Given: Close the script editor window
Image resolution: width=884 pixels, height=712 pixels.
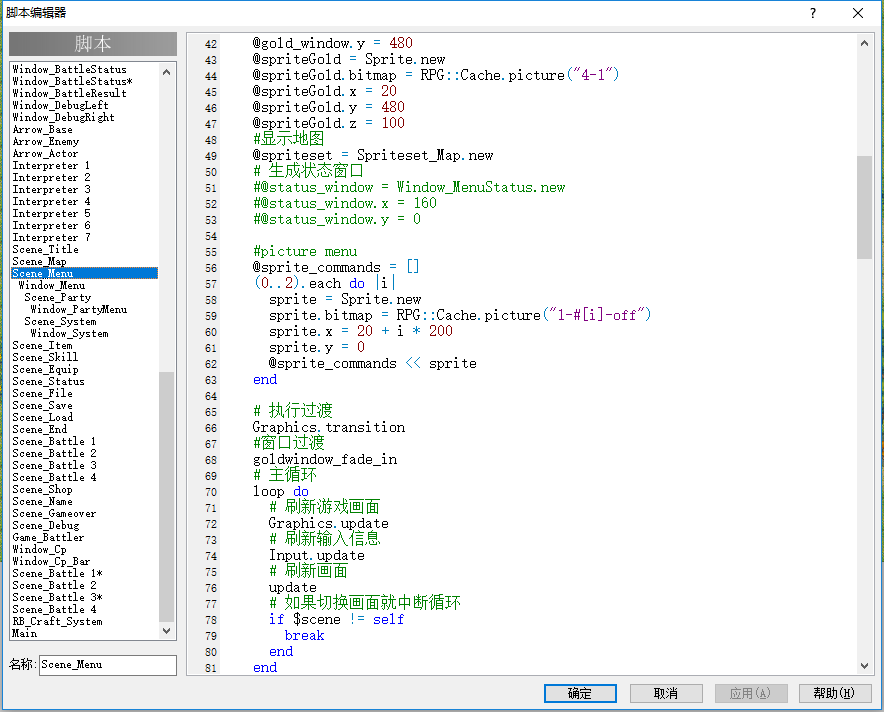Looking at the screenshot, I should point(858,13).
